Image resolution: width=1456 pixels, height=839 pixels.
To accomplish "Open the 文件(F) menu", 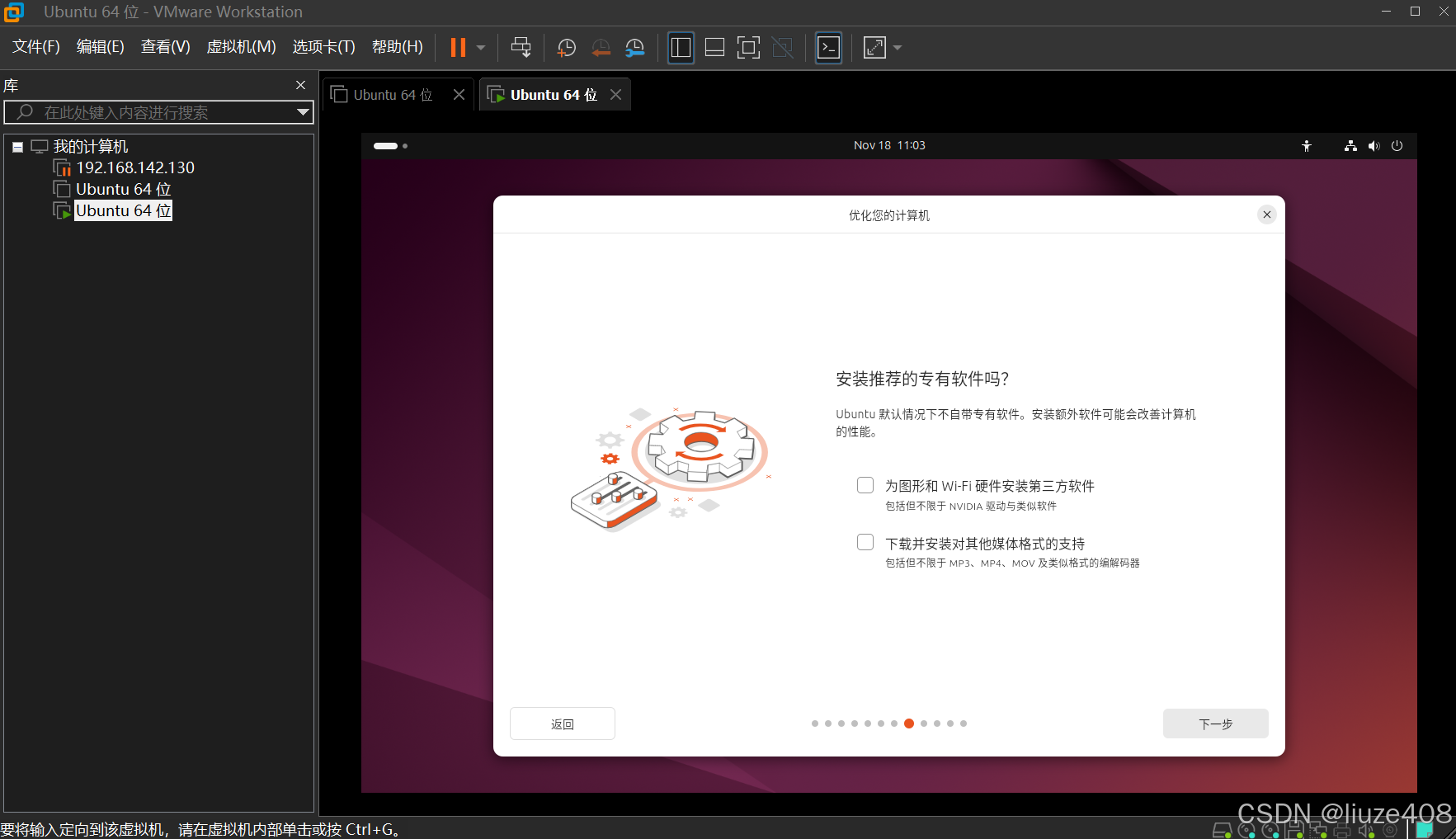I will point(36,47).
